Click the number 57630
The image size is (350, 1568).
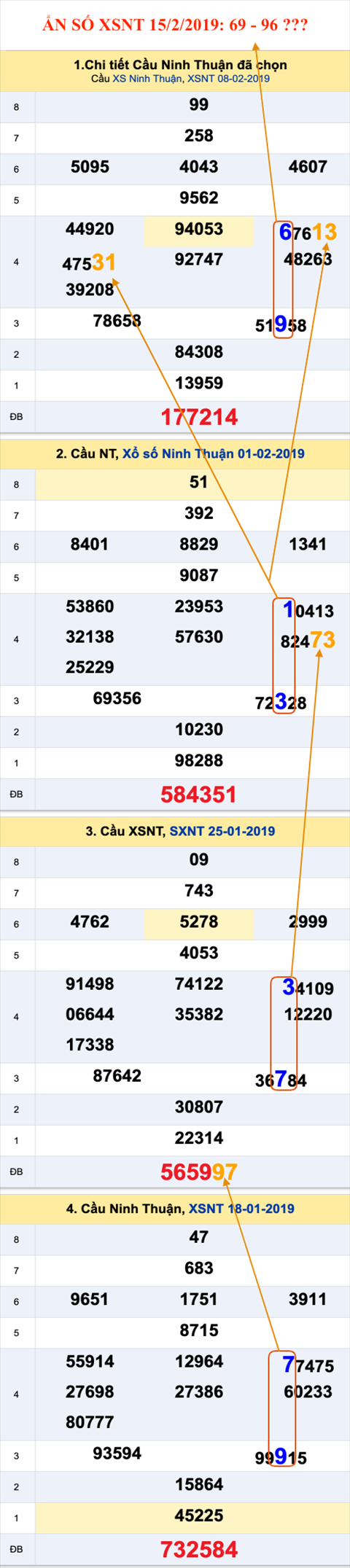click(x=199, y=637)
